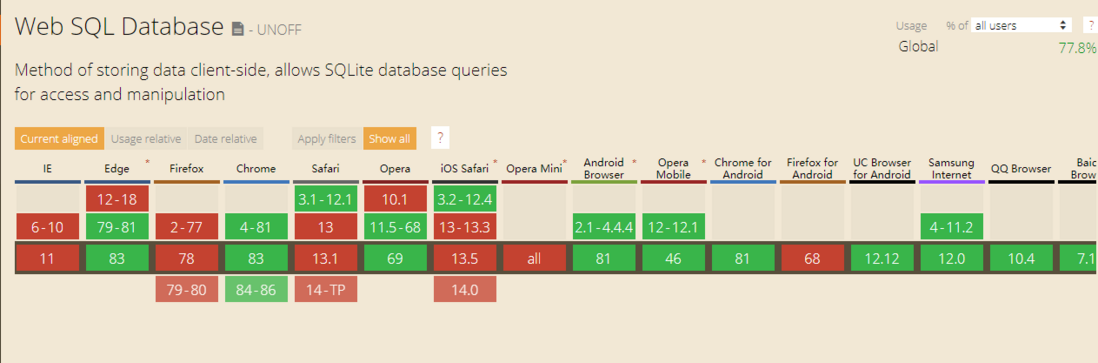
Task: Click the Web SQL Database title link
Action: [x=118, y=27]
